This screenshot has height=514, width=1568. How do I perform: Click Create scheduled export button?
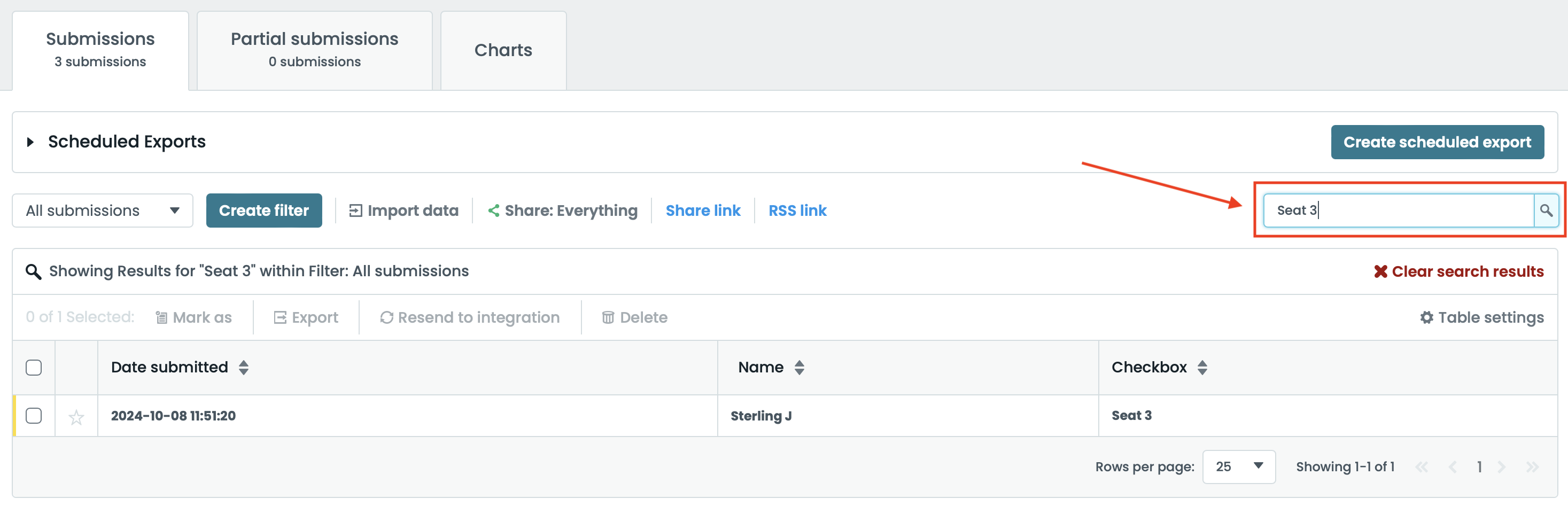coord(1437,142)
